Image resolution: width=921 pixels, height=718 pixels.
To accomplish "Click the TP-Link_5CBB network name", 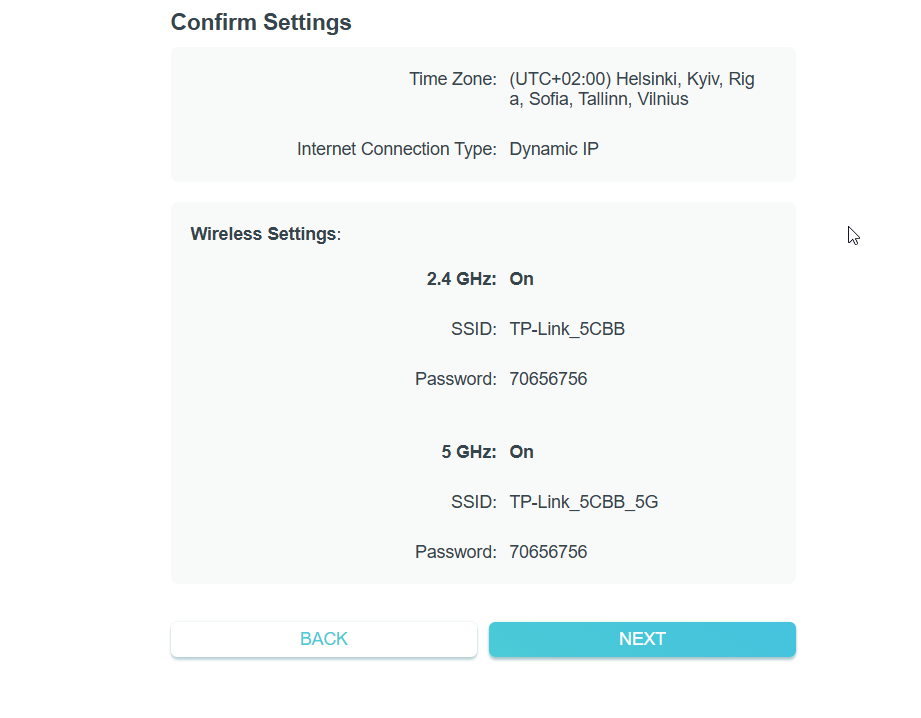I will tap(567, 329).
